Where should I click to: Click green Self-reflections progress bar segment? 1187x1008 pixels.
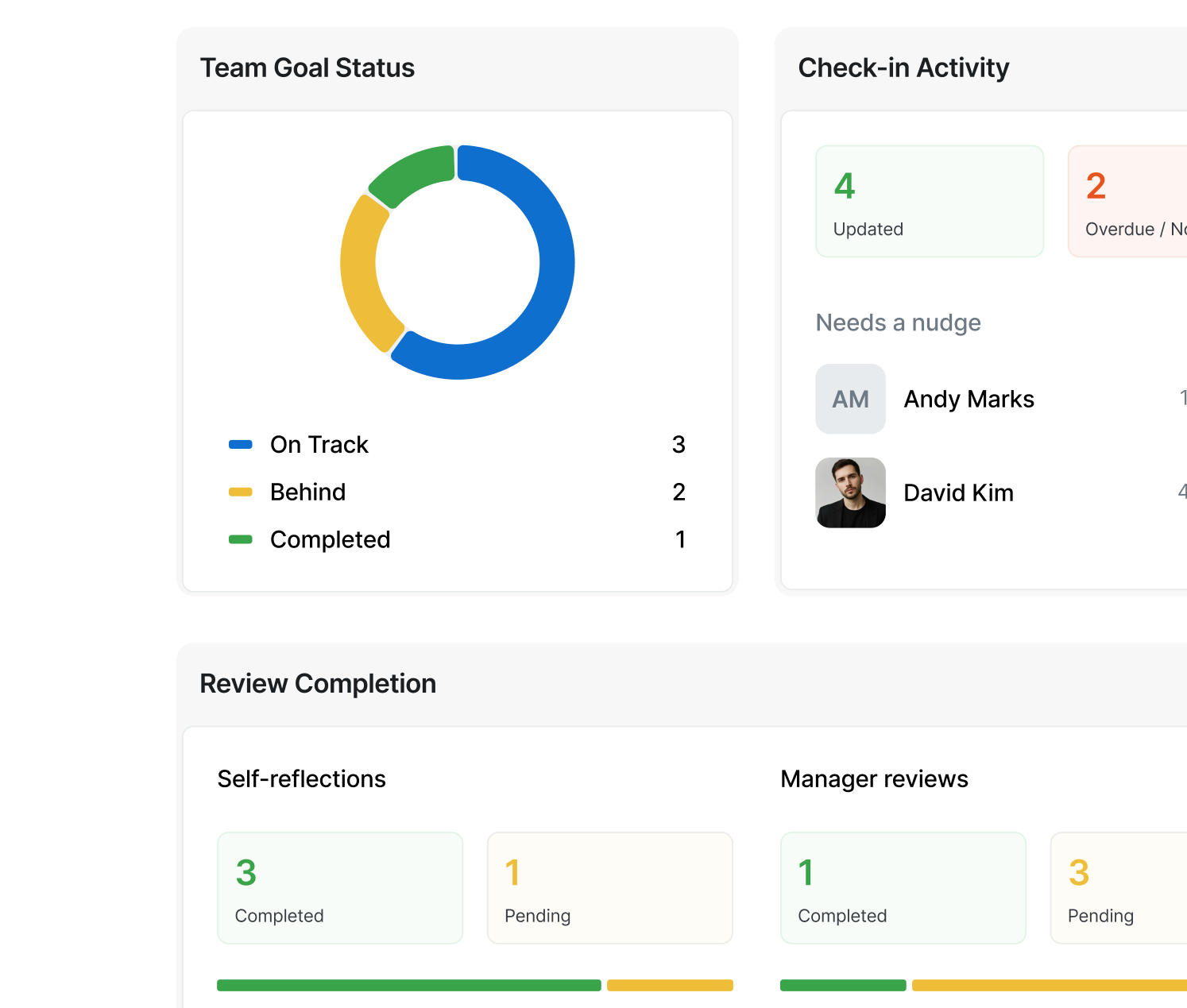(409, 985)
